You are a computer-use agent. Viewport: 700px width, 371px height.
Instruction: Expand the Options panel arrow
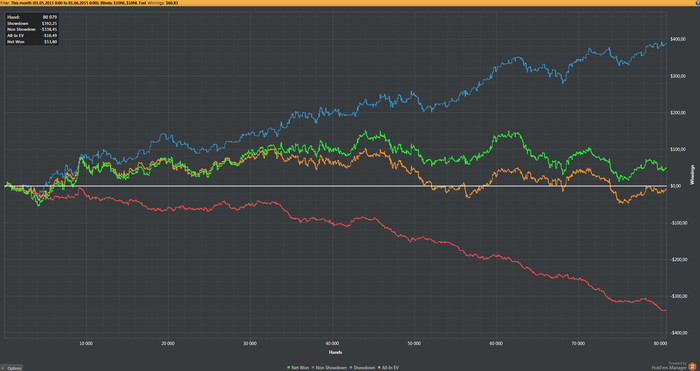tap(4, 368)
